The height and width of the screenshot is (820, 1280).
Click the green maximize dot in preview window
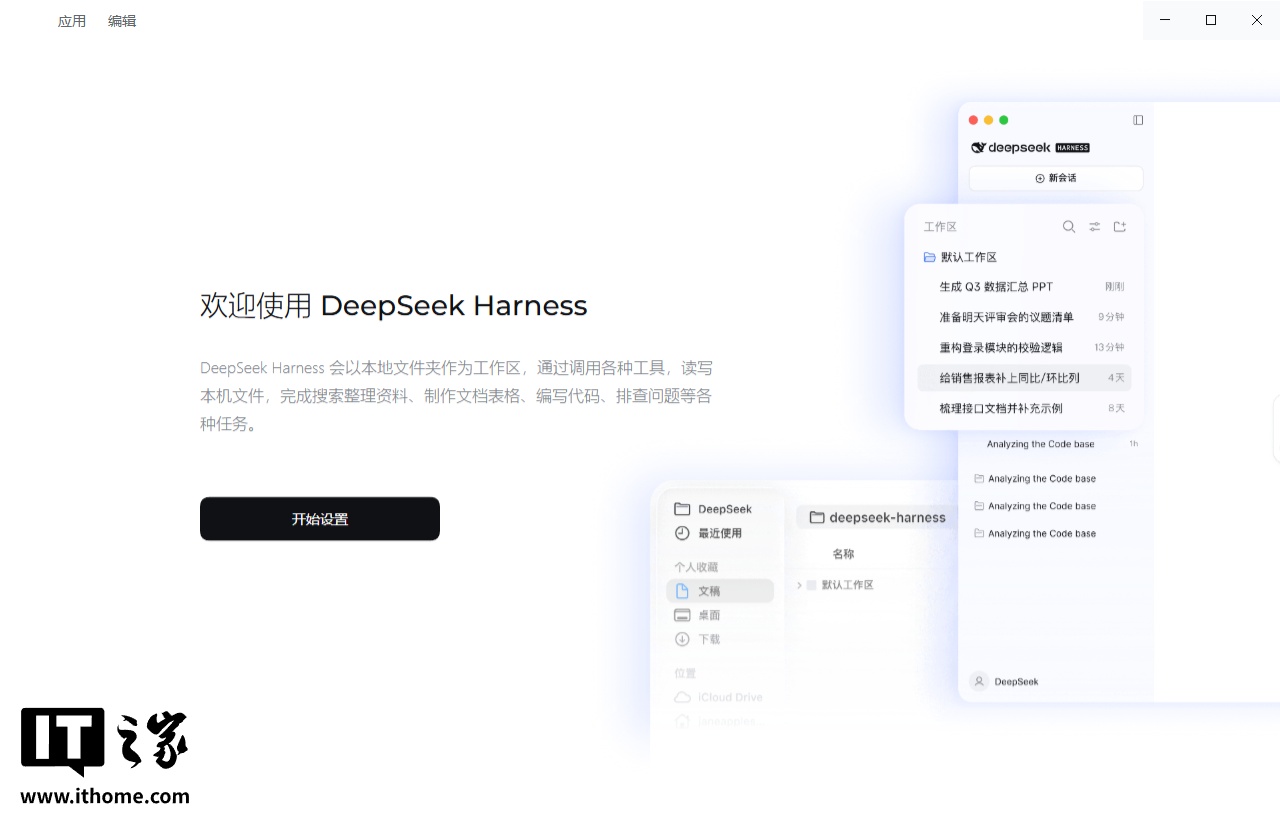[1004, 120]
